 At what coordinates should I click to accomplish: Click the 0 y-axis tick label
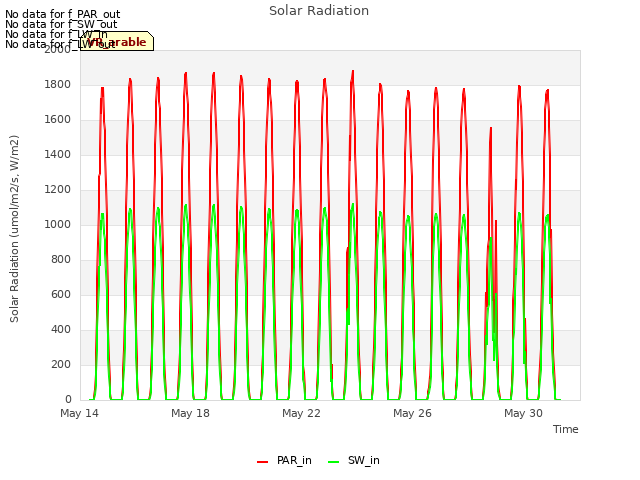[68, 400]
